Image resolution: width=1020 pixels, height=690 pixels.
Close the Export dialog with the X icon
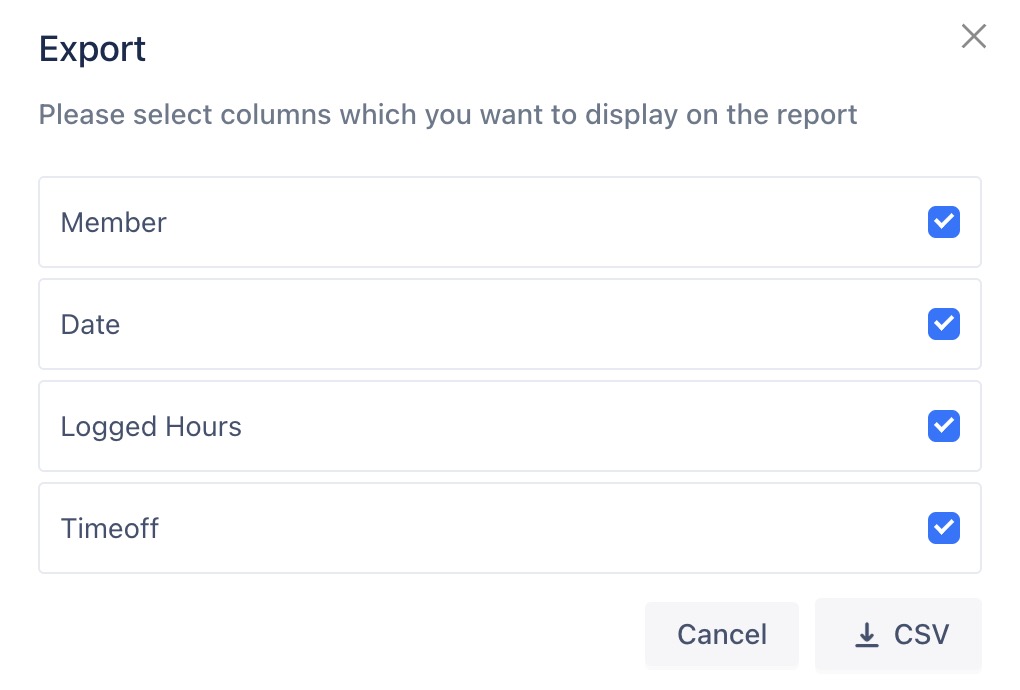(x=973, y=37)
